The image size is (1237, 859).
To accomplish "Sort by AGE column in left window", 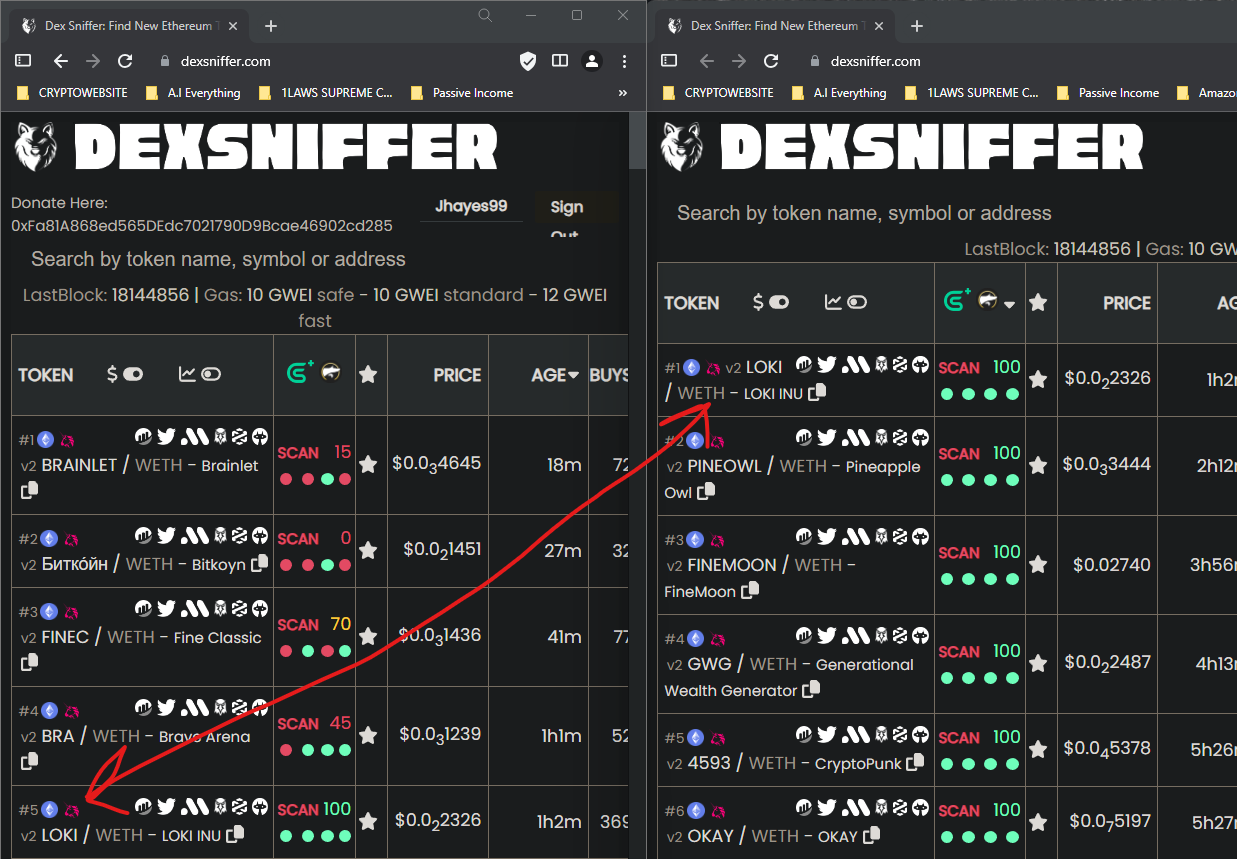I will pyautogui.click(x=555, y=375).
